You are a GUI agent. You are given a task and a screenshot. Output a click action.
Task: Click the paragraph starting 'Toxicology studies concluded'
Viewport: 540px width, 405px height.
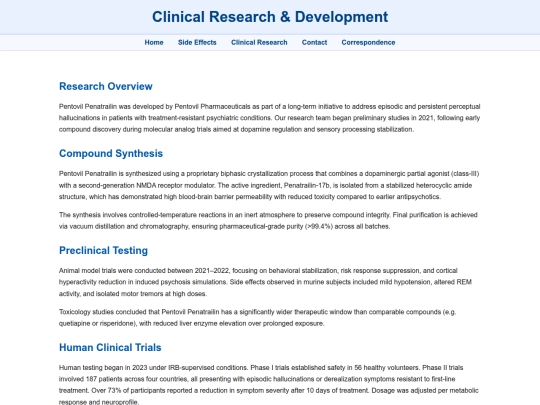(x=258, y=318)
